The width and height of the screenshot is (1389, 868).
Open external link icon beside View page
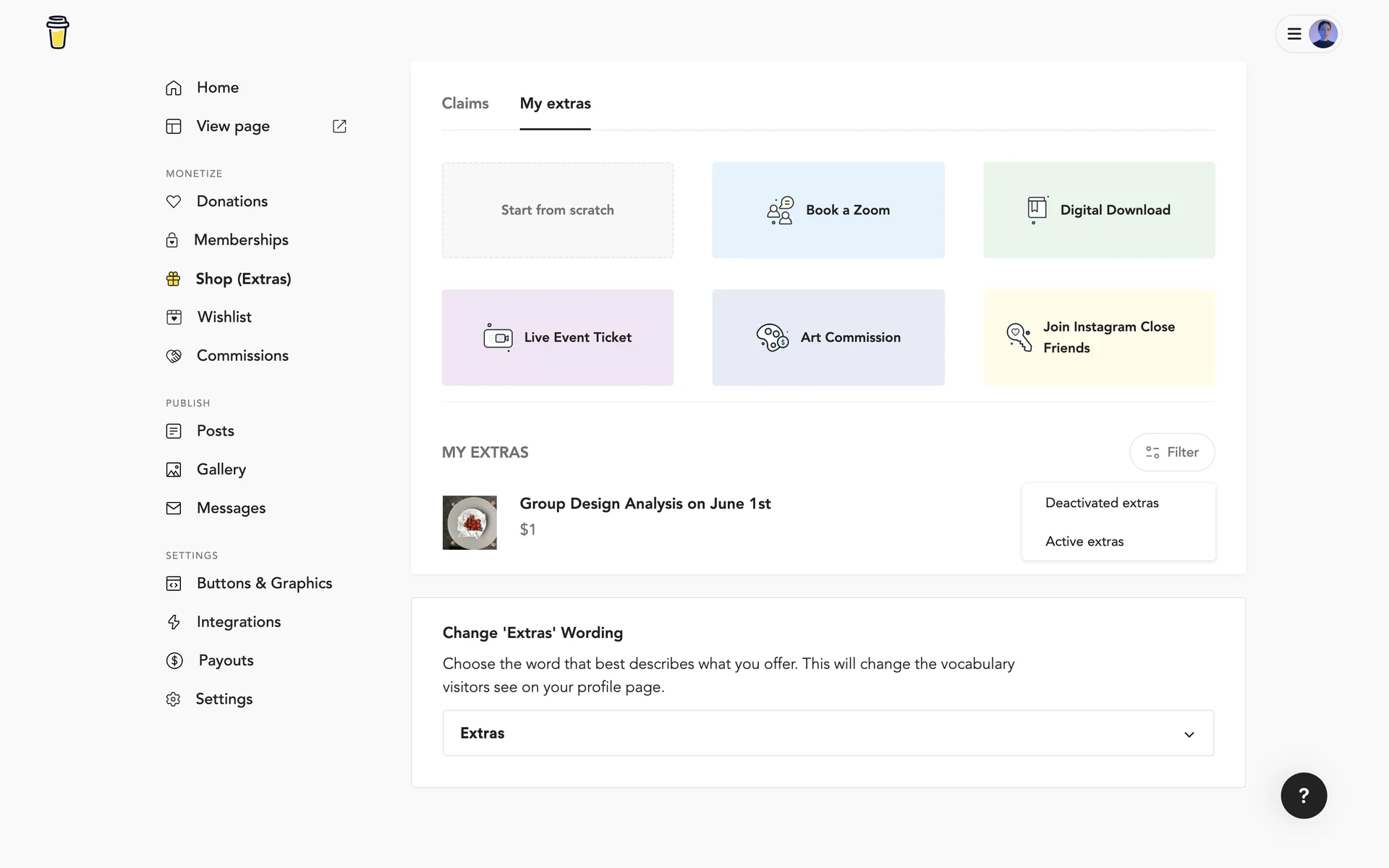tap(339, 127)
